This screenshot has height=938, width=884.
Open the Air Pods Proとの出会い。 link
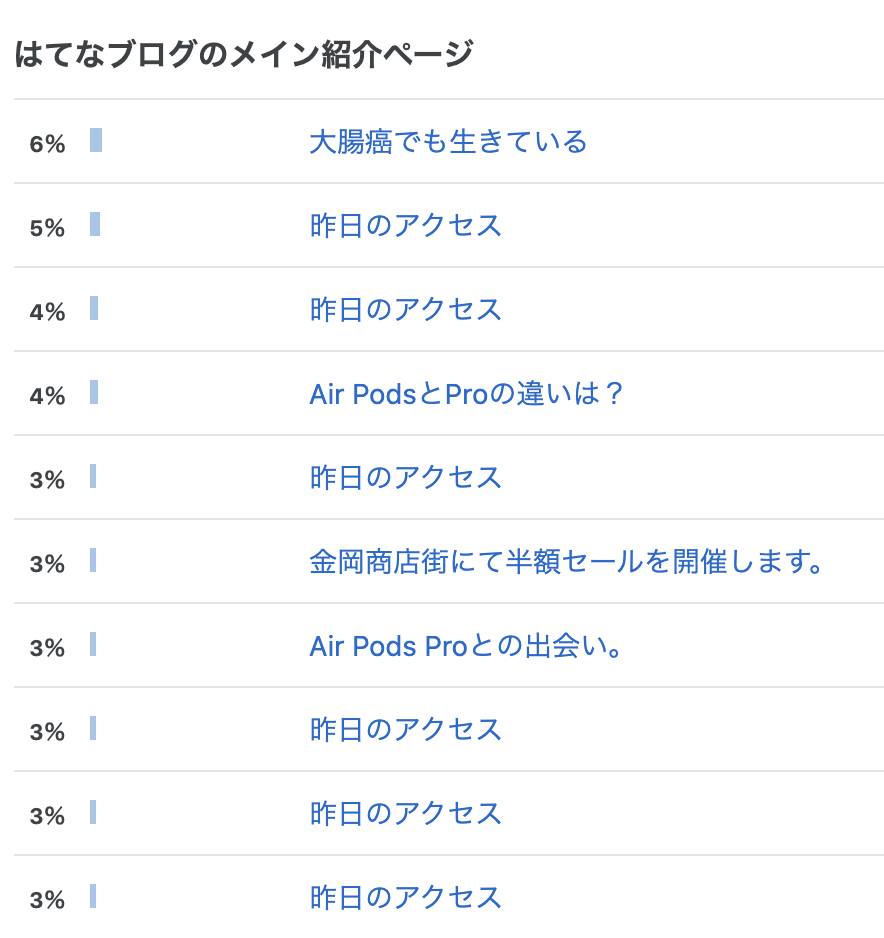pos(466,645)
